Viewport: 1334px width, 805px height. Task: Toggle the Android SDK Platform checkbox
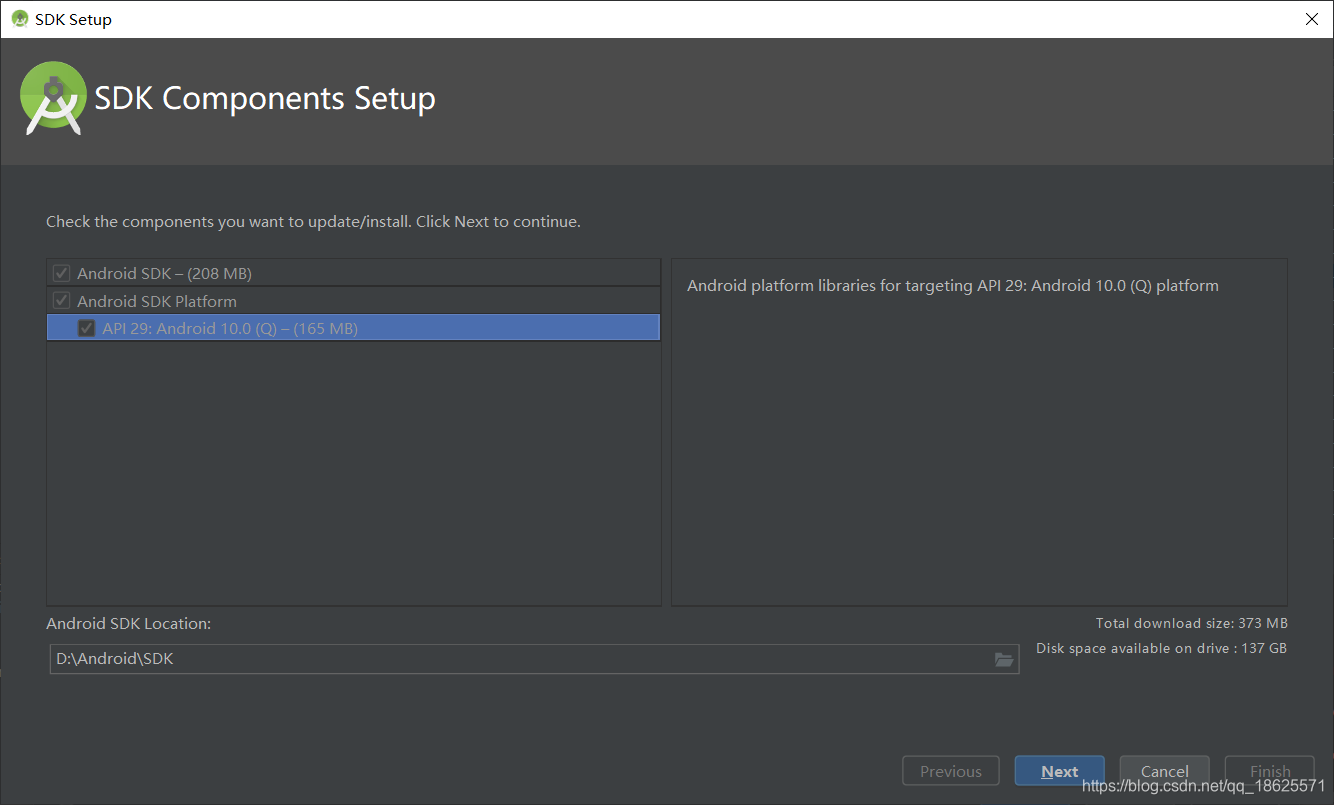click(x=62, y=301)
